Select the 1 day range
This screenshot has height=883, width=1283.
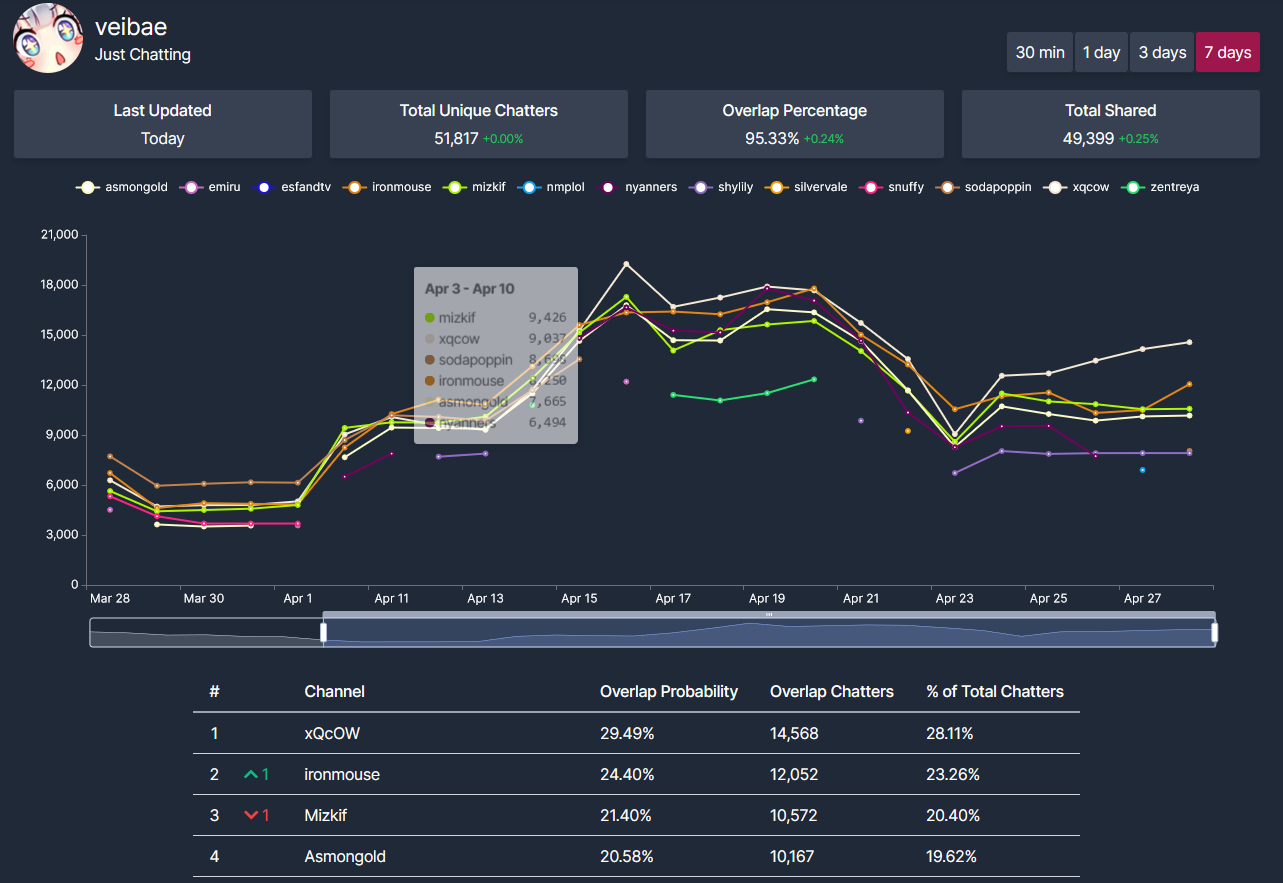coord(1101,53)
